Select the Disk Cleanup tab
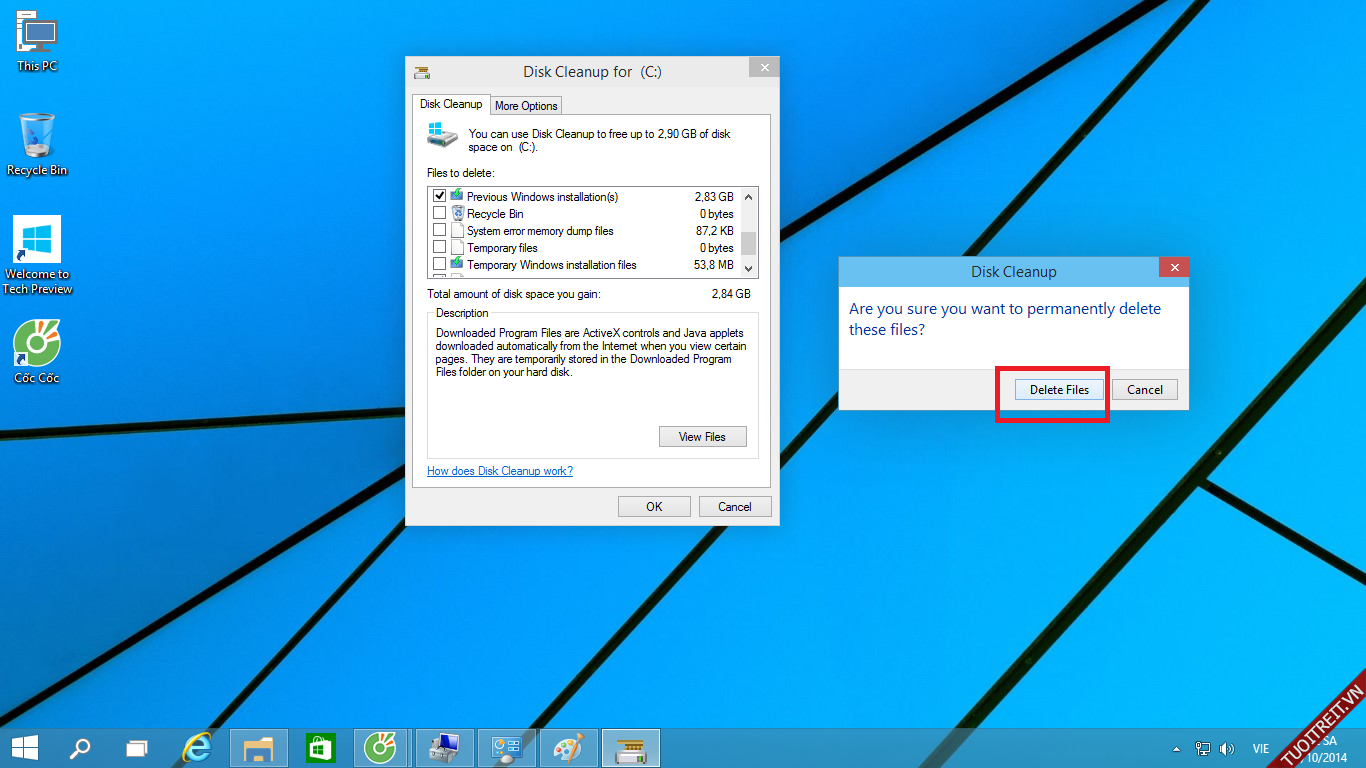Image resolution: width=1366 pixels, height=768 pixels. tap(450, 104)
